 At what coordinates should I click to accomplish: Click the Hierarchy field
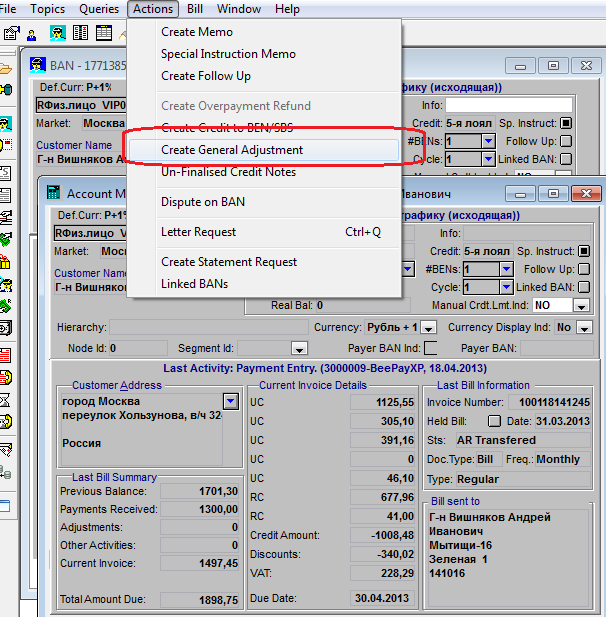tap(209, 327)
